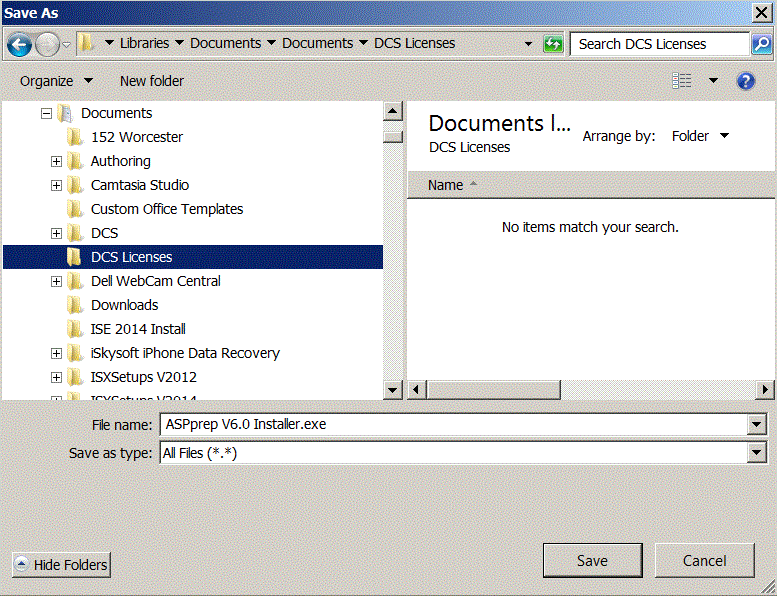Click DCS Licenses in the address path

(414, 43)
